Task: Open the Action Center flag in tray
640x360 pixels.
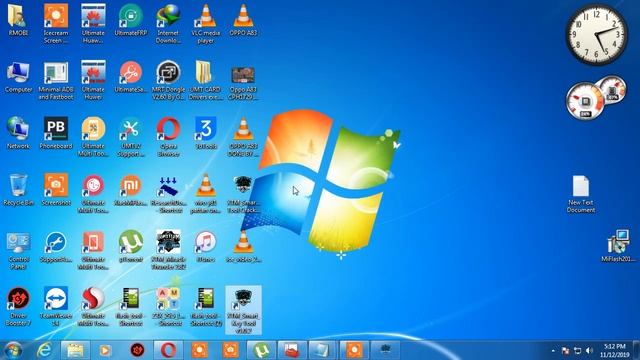Action: (565, 351)
